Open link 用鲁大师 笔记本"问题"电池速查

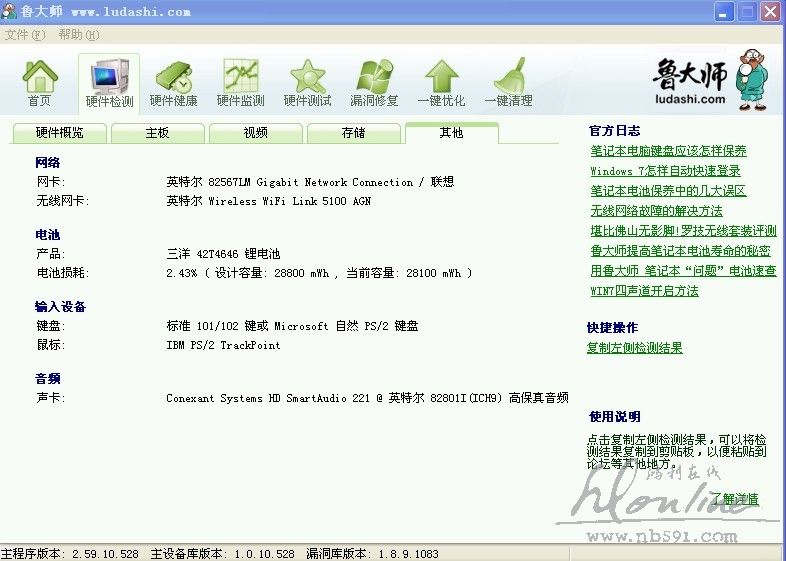coord(683,271)
